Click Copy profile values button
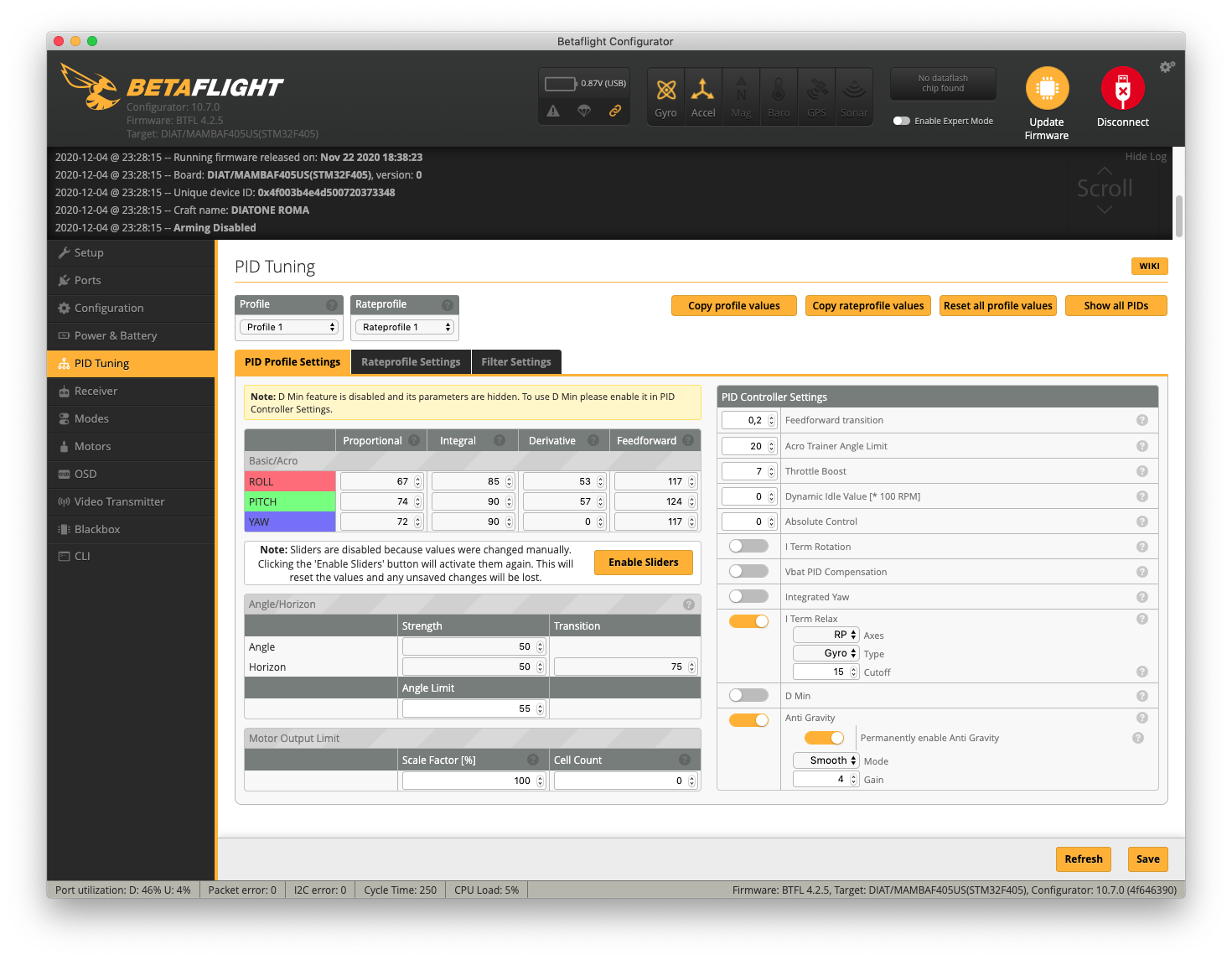 coord(734,306)
